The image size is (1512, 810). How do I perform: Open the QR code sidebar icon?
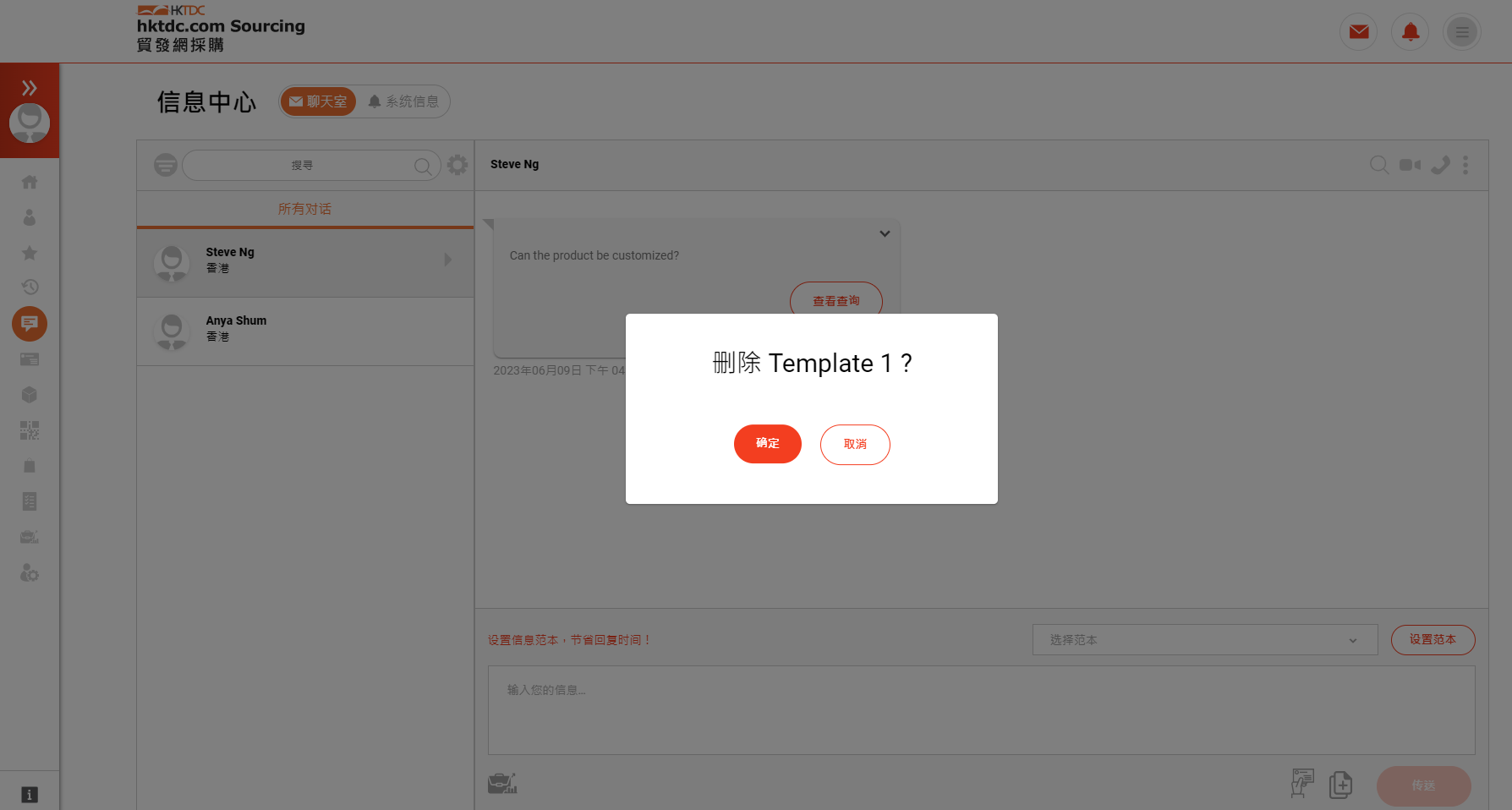pos(30,430)
